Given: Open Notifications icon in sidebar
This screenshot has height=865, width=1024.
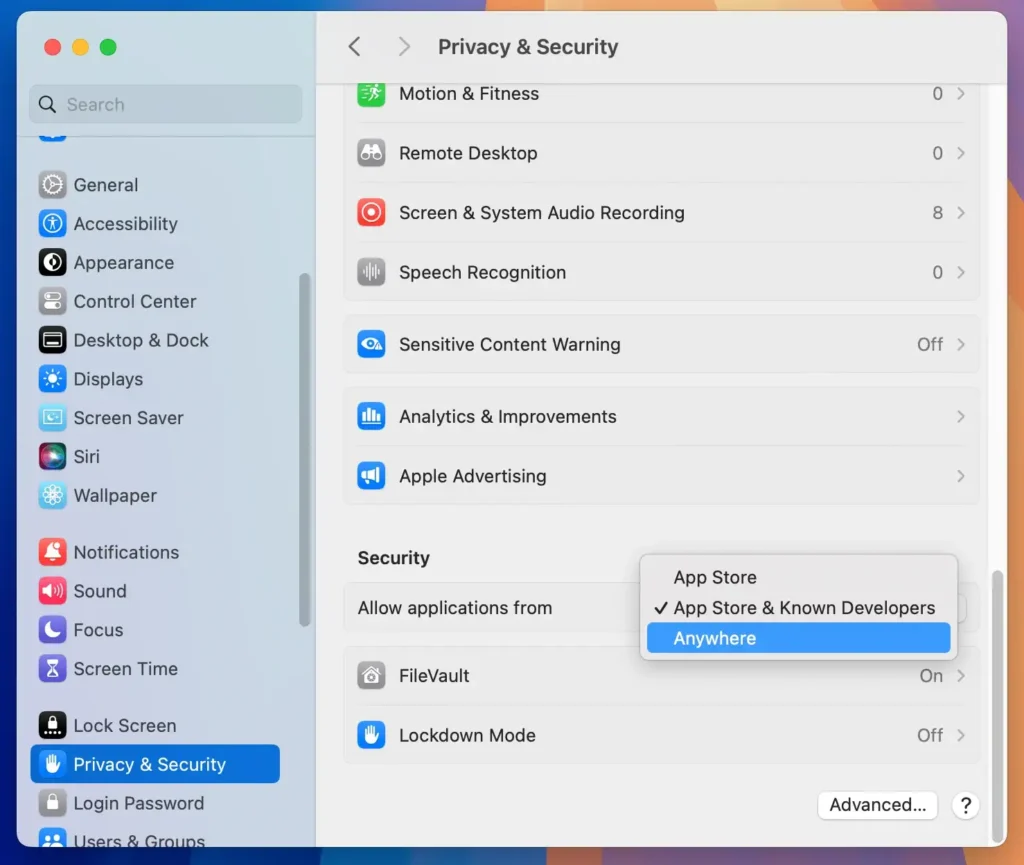Looking at the screenshot, I should pyautogui.click(x=52, y=552).
